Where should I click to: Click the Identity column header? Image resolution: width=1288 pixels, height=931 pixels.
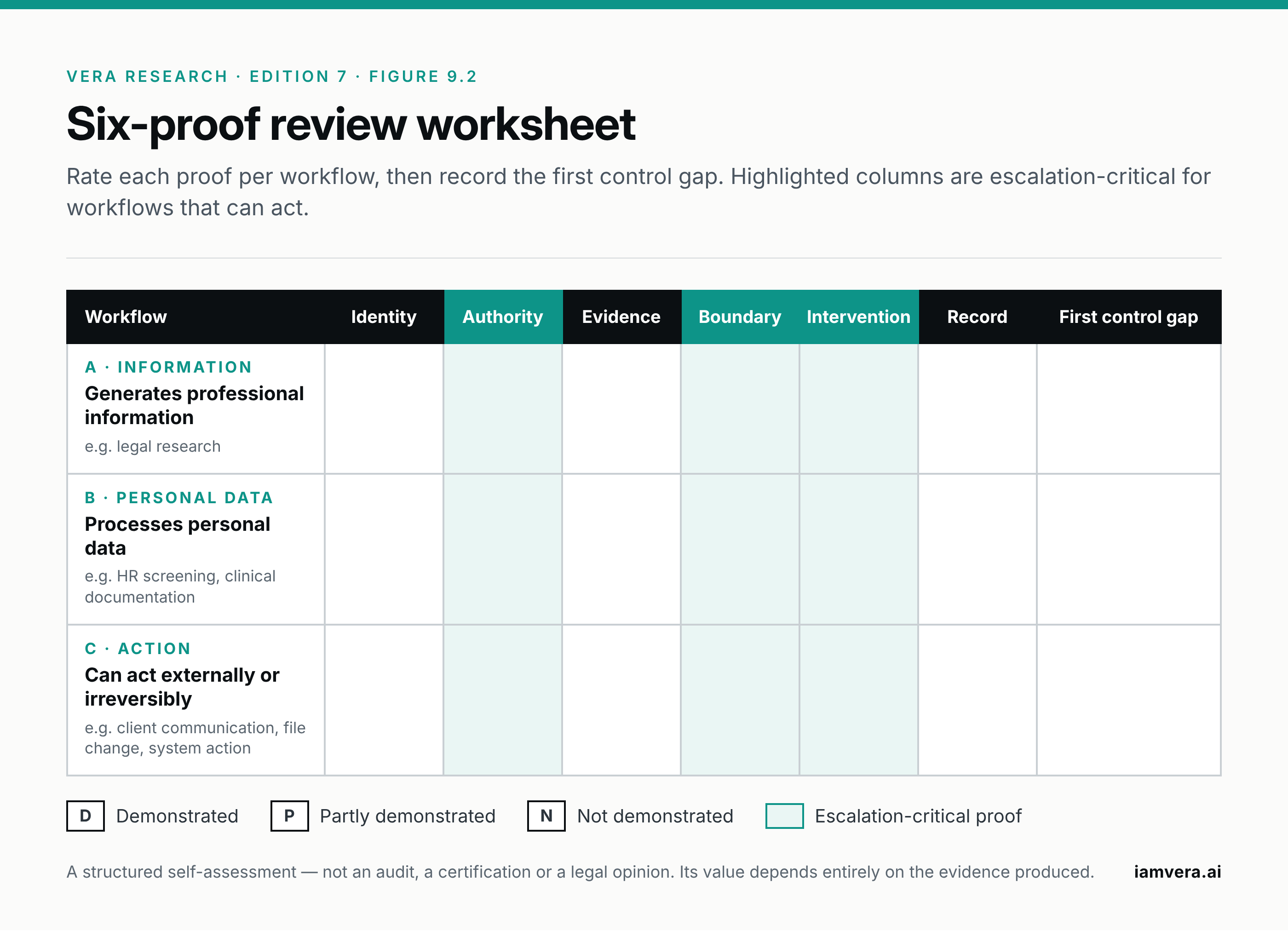tap(384, 316)
